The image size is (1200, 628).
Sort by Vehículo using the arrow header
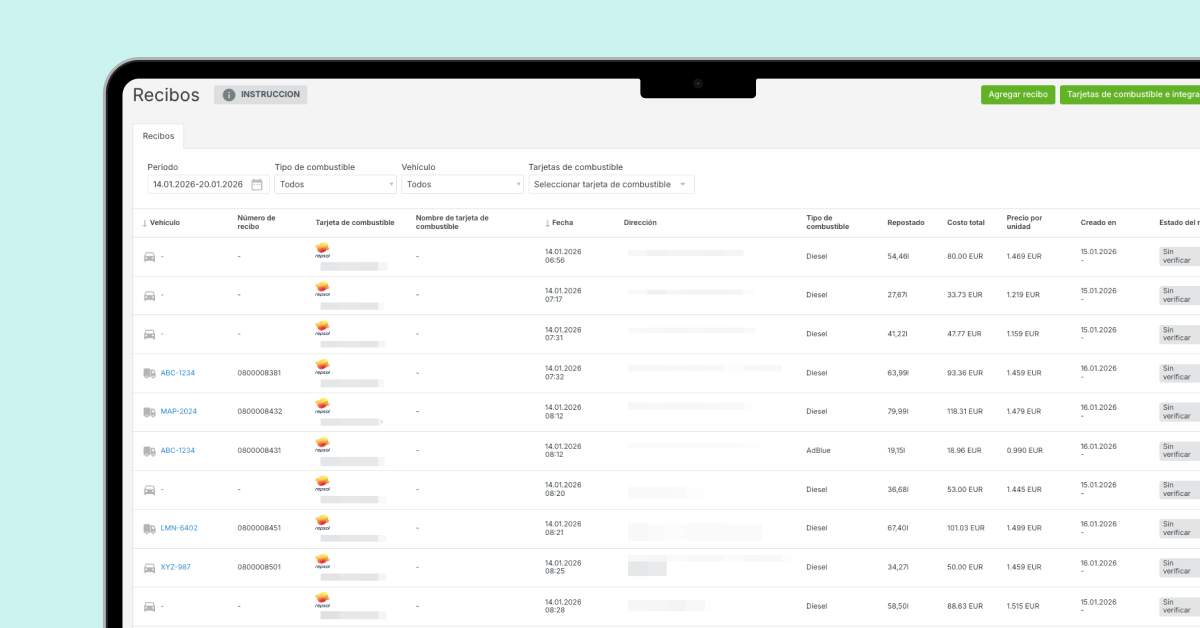pos(162,222)
